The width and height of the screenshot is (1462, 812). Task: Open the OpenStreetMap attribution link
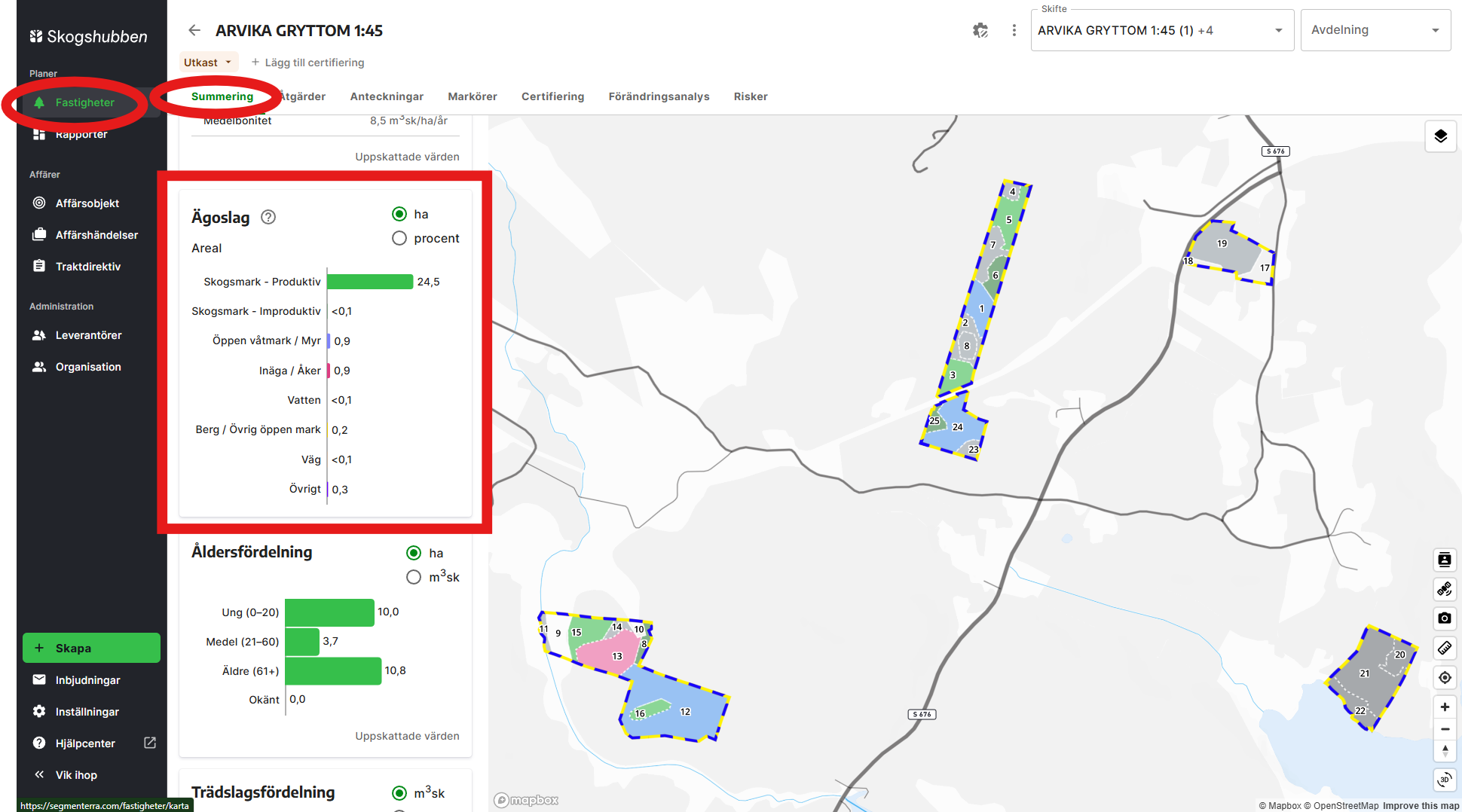(1341, 806)
